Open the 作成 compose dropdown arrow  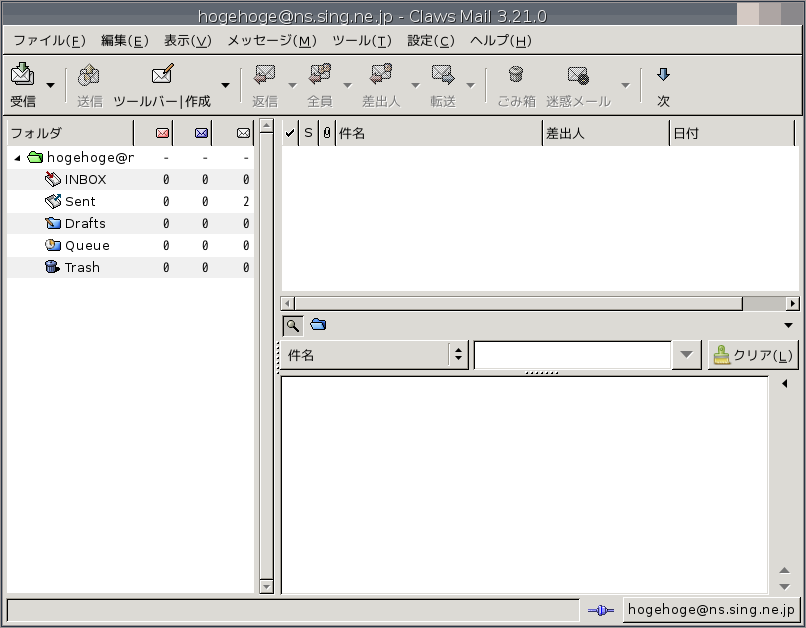click(225, 85)
